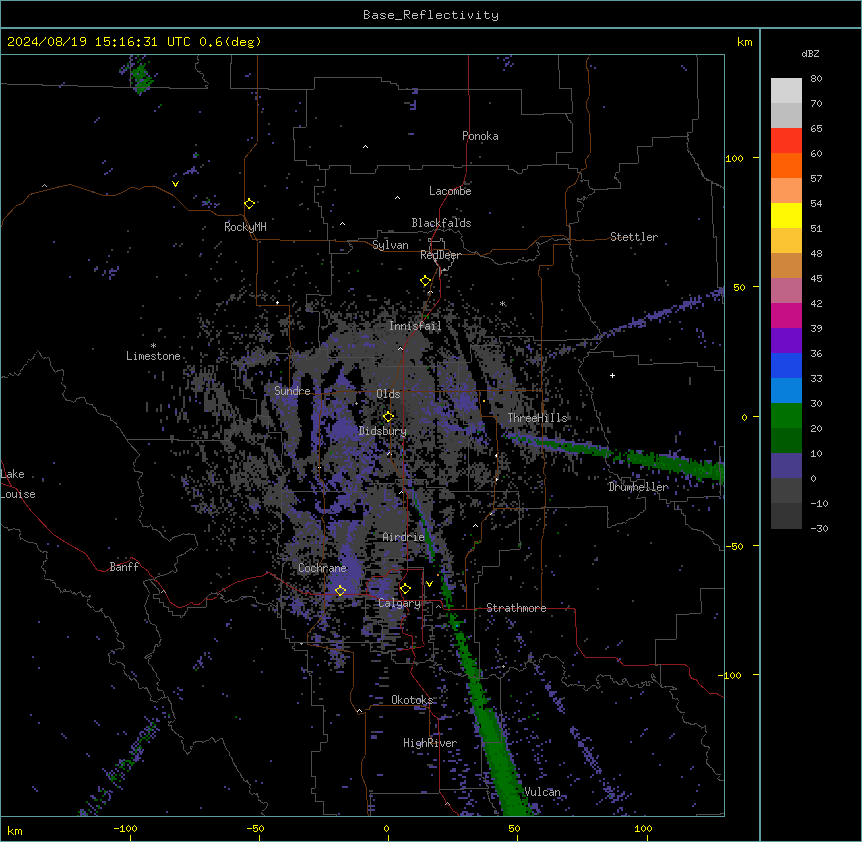Image resolution: width=862 pixels, height=842 pixels.
Task: Click the 50 tick on right axis
Action: [739, 287]
